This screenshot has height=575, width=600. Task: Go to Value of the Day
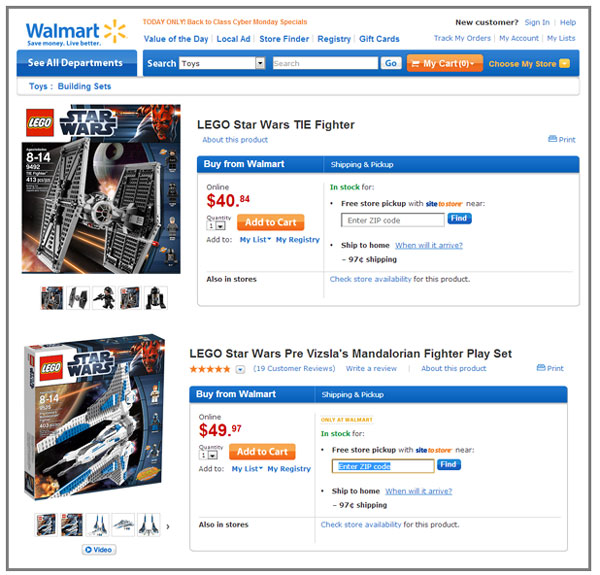(x=176, y=39)
